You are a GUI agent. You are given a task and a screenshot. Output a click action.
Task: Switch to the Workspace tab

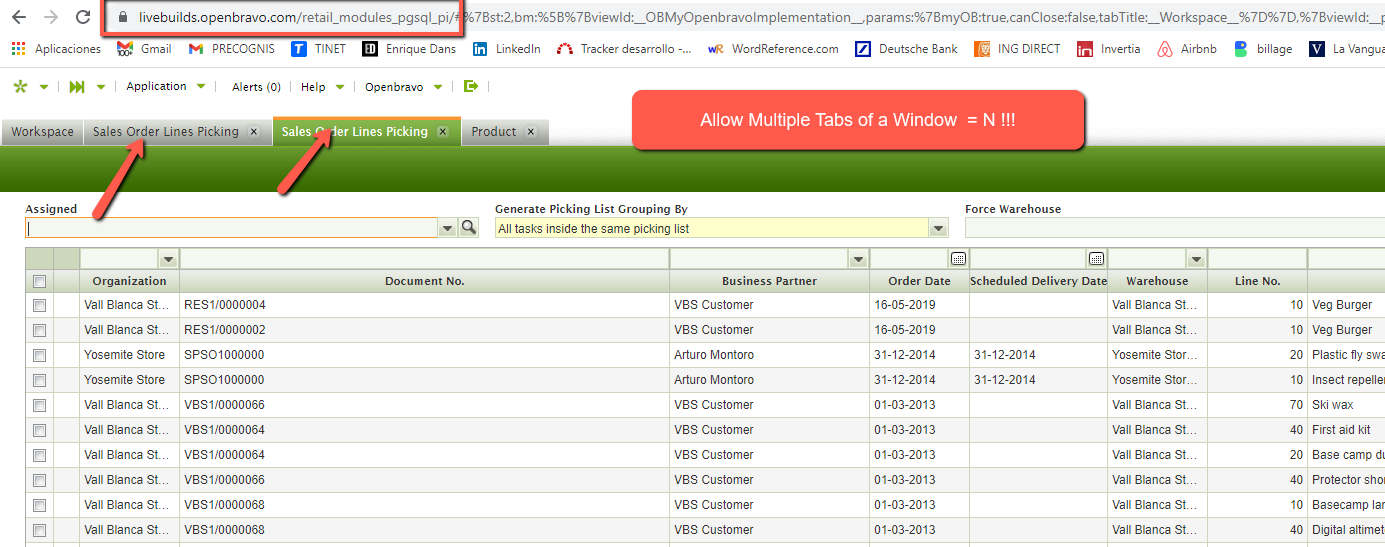coord(42,132)
